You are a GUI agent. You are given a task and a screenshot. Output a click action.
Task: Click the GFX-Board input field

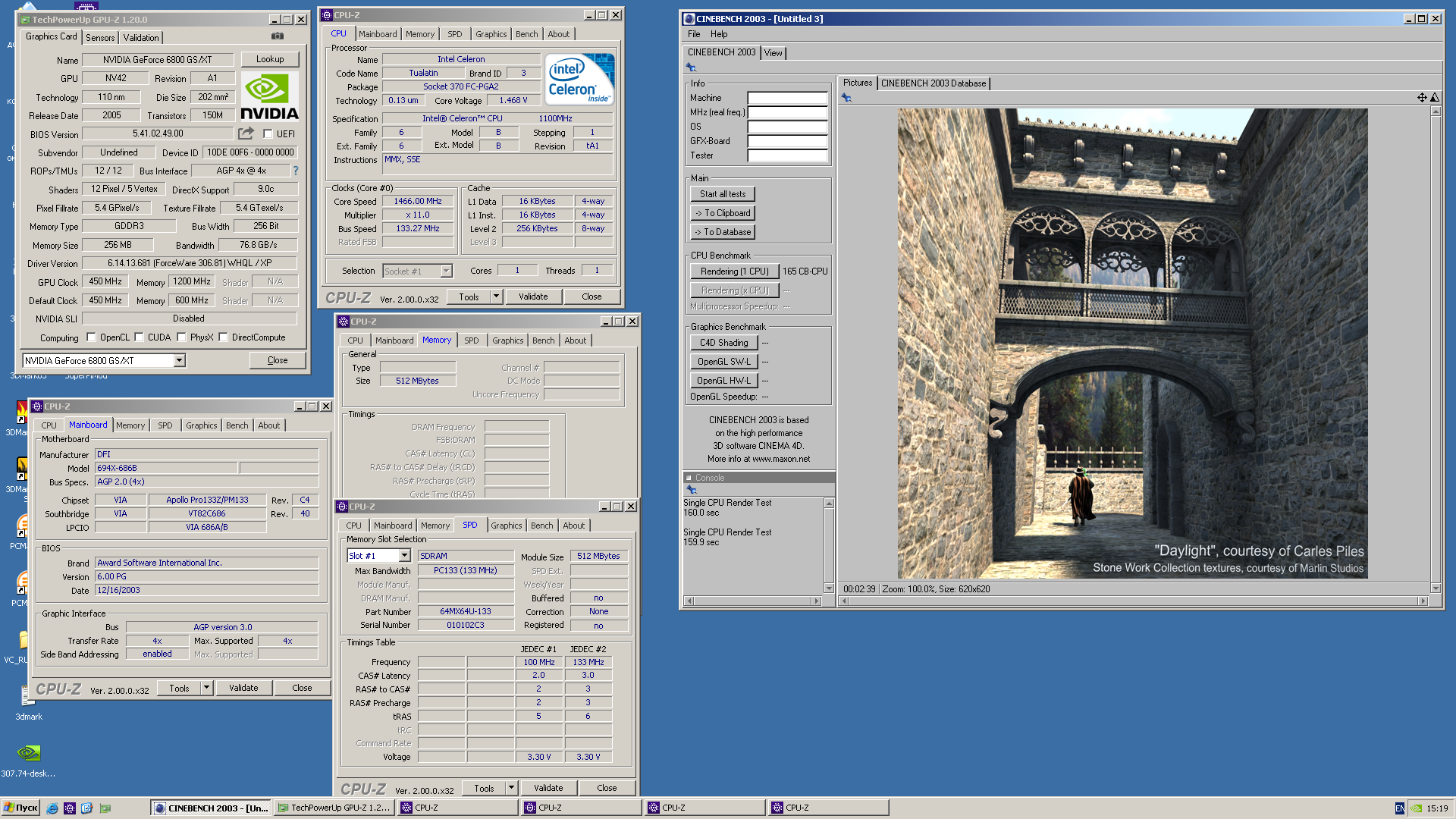(x=787, y=141)
